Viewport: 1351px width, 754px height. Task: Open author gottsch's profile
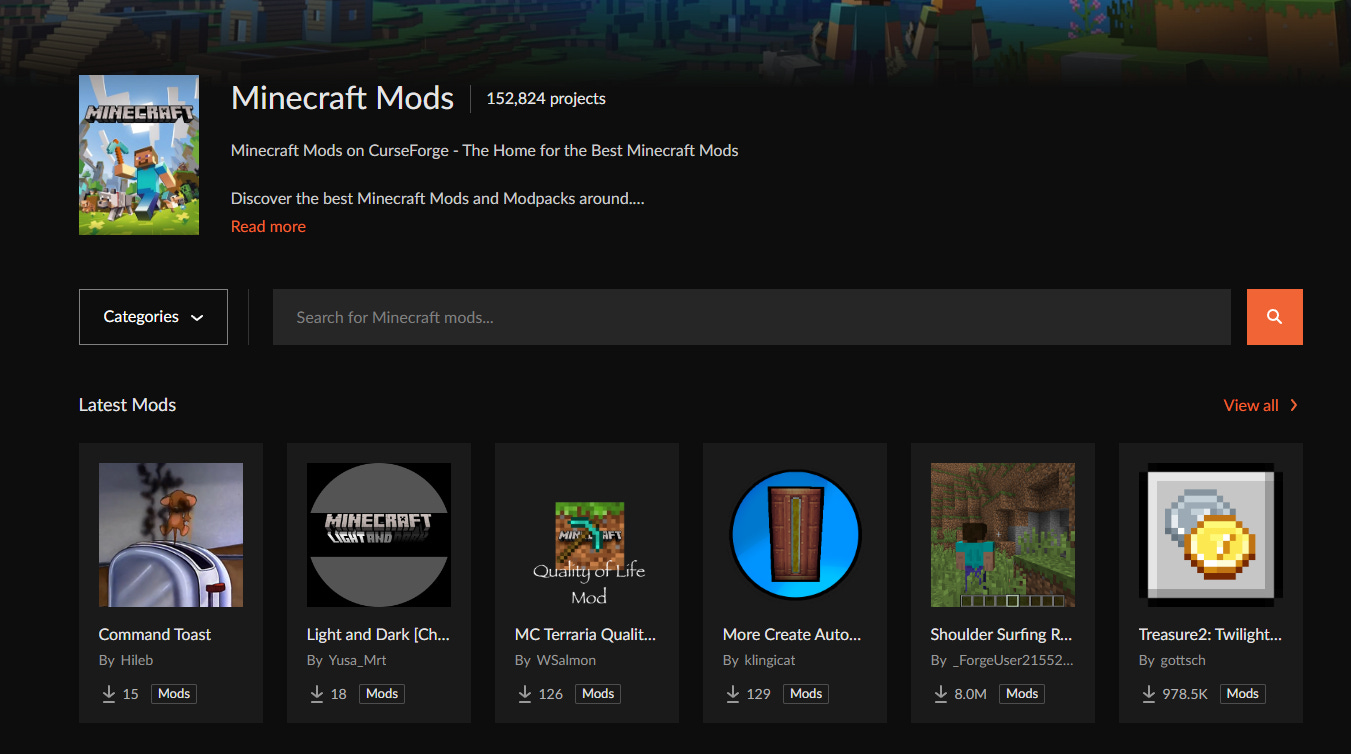[1183, 660]
